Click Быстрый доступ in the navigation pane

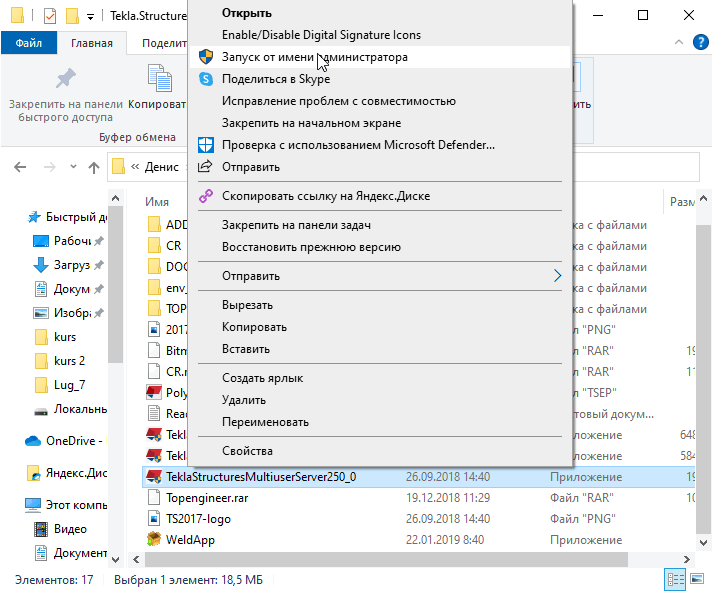point(66,217)
